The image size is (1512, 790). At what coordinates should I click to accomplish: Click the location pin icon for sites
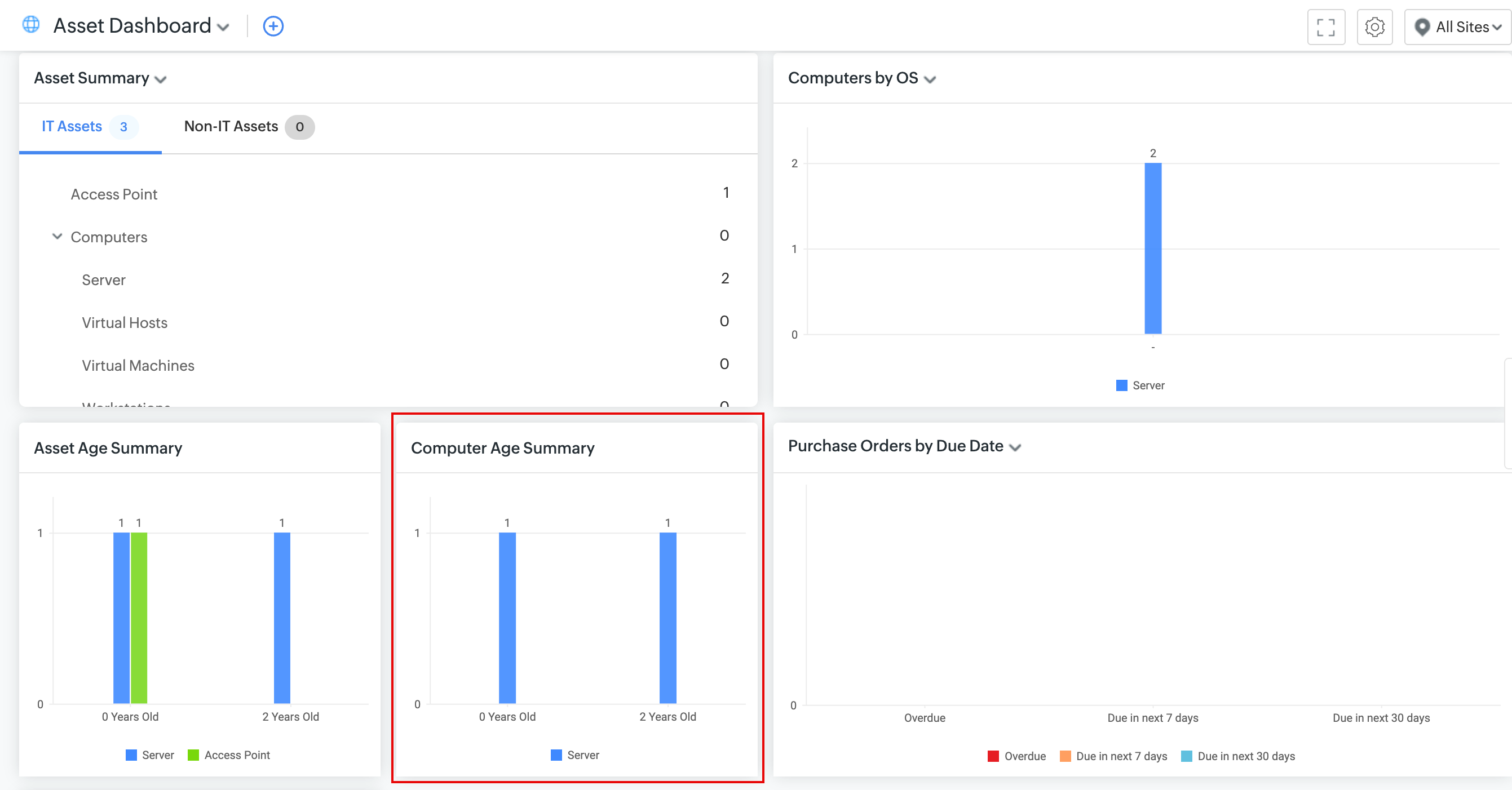[x=1422, y=27]
